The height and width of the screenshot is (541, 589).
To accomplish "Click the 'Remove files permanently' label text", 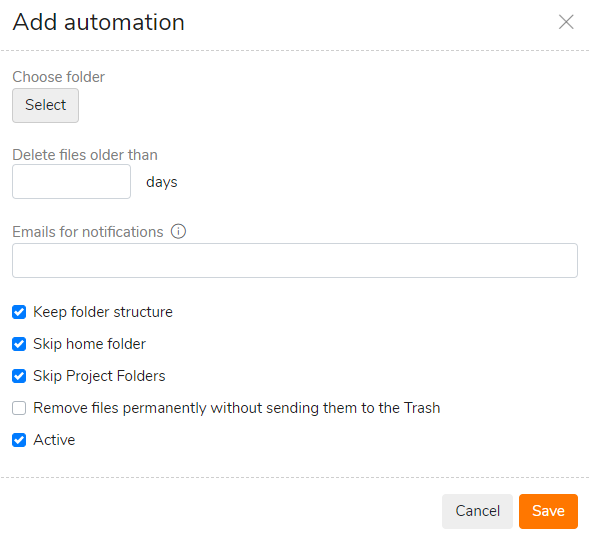I will click(237, 408).
